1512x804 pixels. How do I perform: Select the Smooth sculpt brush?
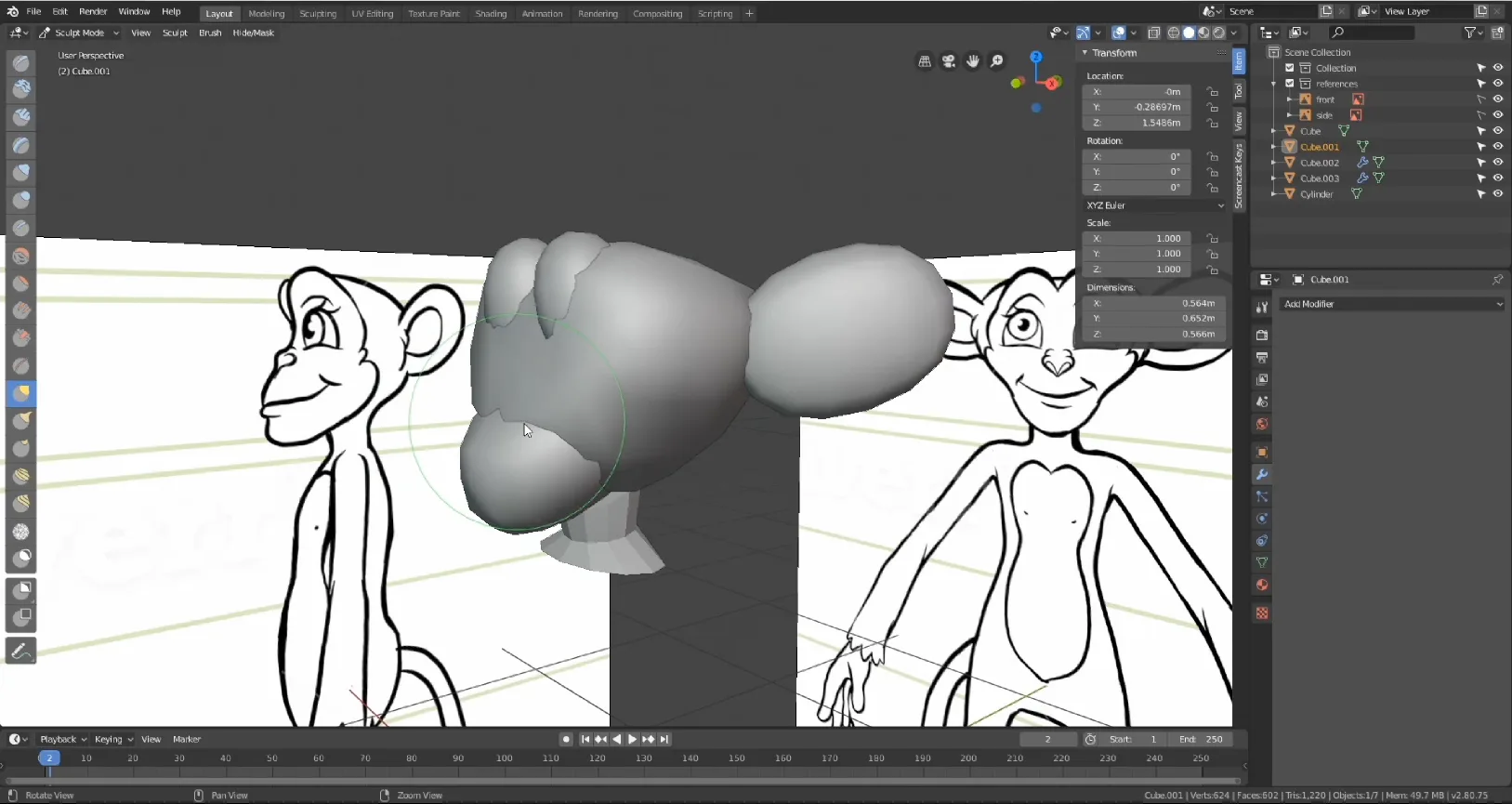coord(21,256)
